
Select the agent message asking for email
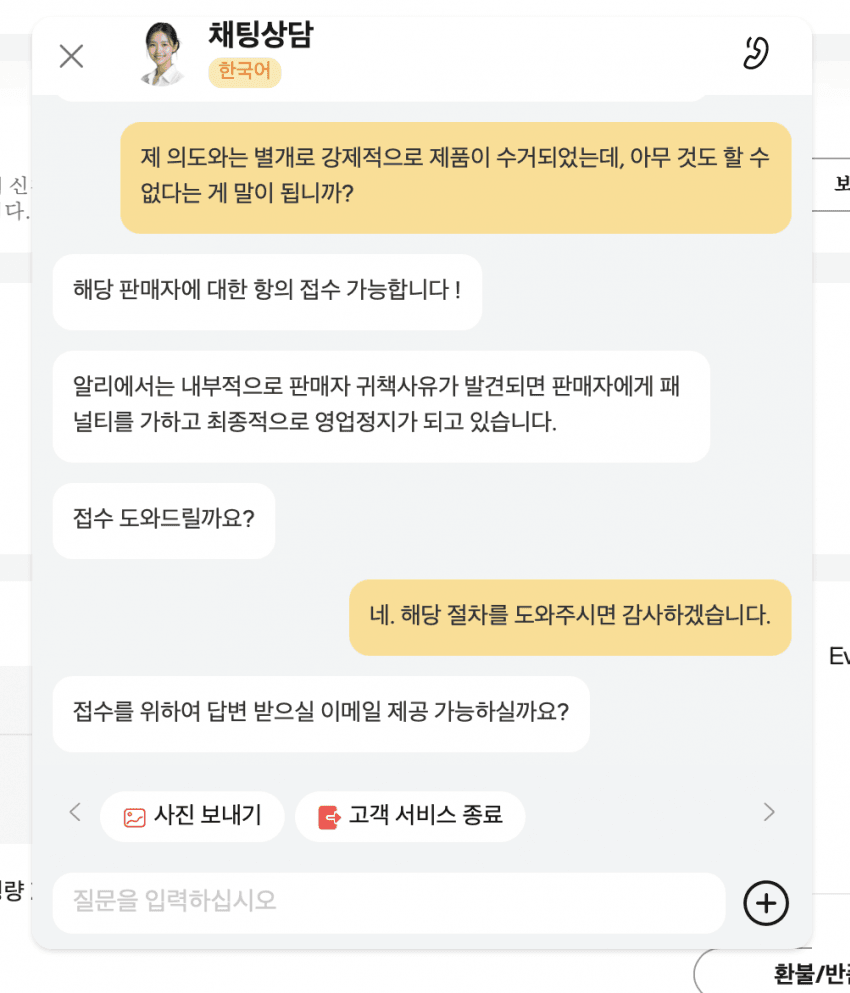coord(321,714)
